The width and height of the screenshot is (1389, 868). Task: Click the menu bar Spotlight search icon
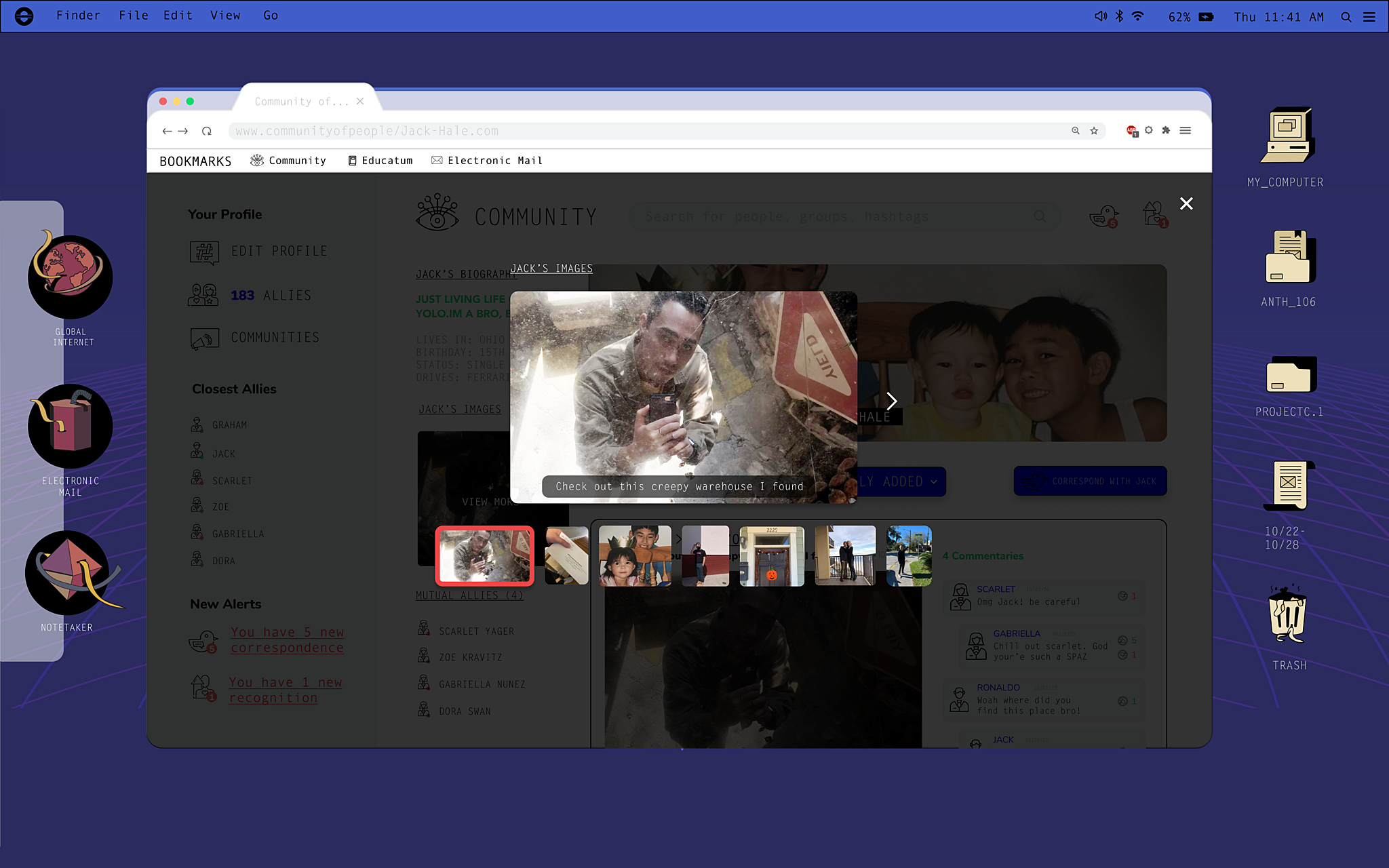click(x=1346, y=17)
